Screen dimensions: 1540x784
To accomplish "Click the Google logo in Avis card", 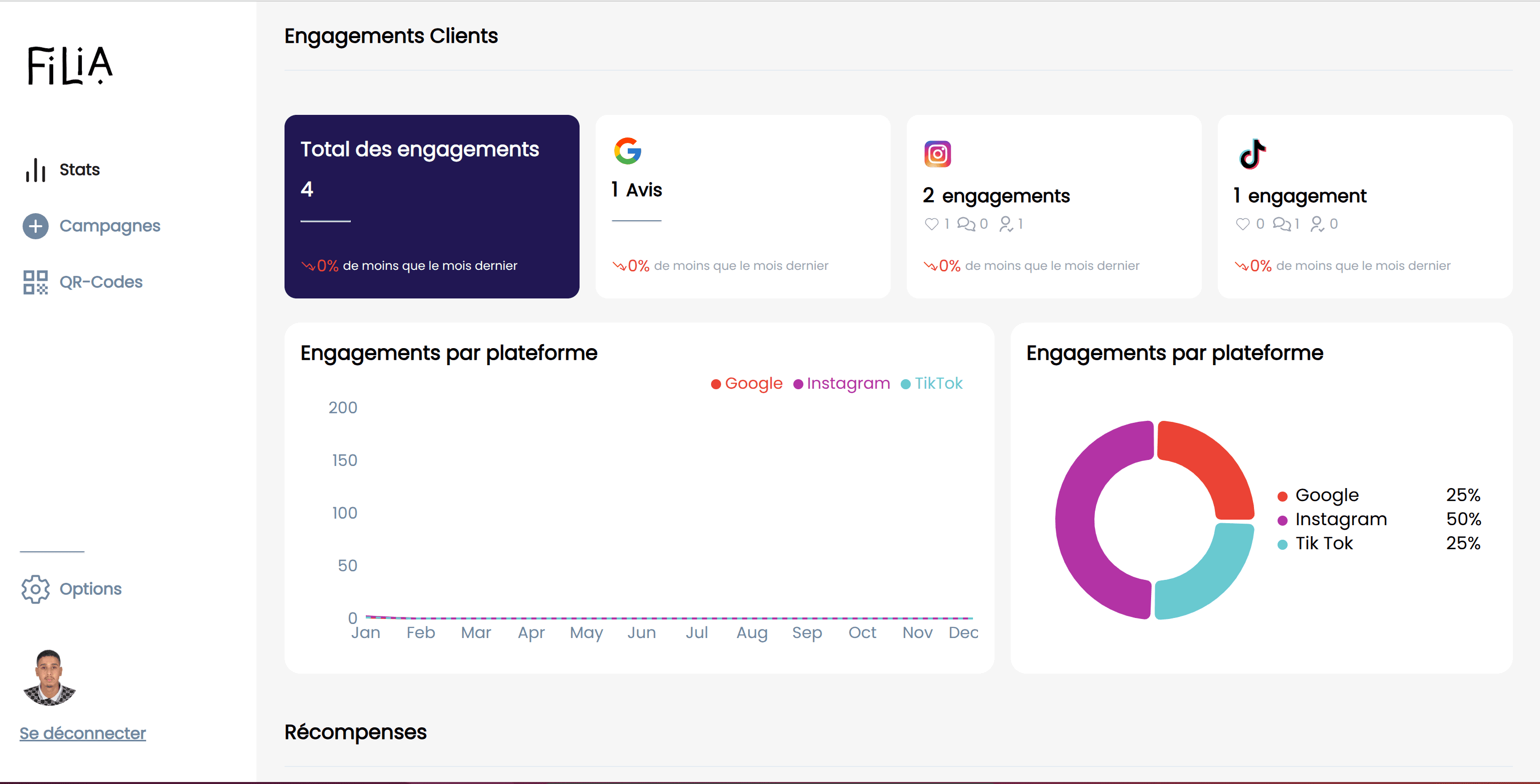I will [x=627, y=150].
